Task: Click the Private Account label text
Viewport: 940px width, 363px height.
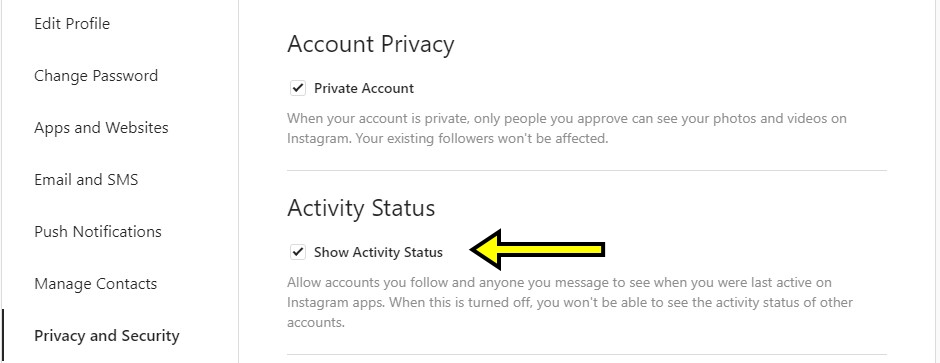Action: pos(364,89)
